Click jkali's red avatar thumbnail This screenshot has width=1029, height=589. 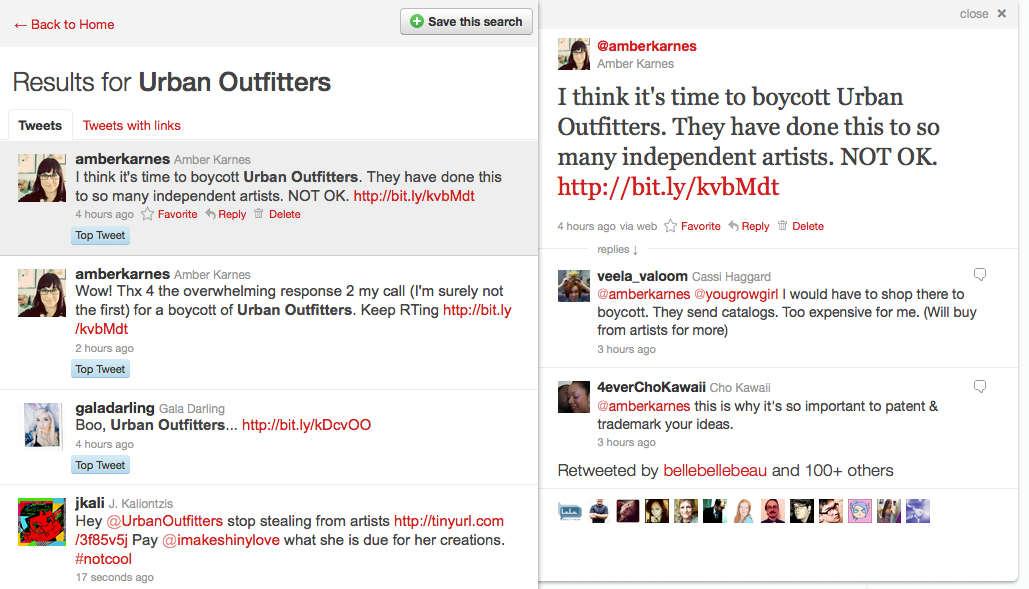[x=42, y=521]
